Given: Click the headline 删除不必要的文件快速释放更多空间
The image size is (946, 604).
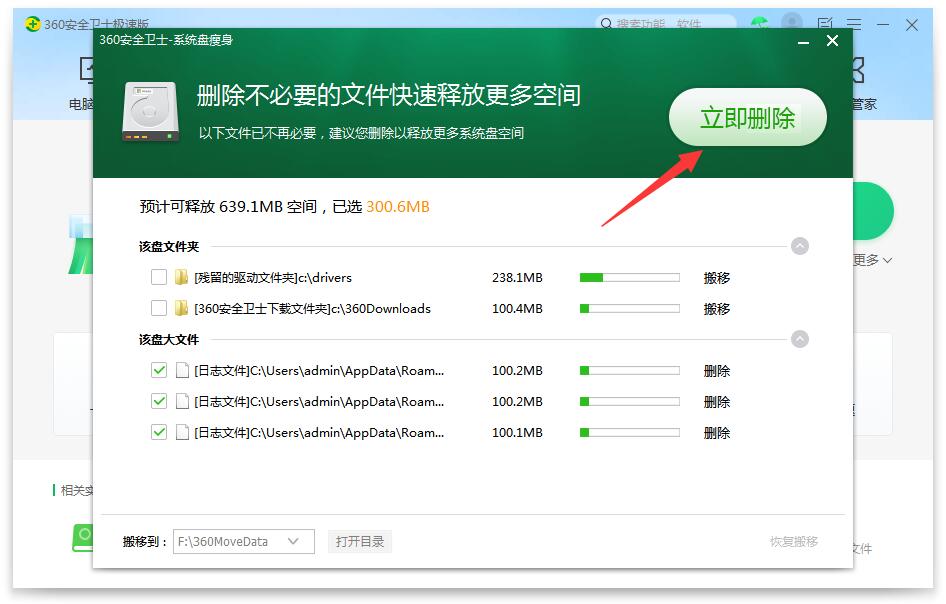Looking at the screenshot, I should pyautogui.click(x=389, y=95).
